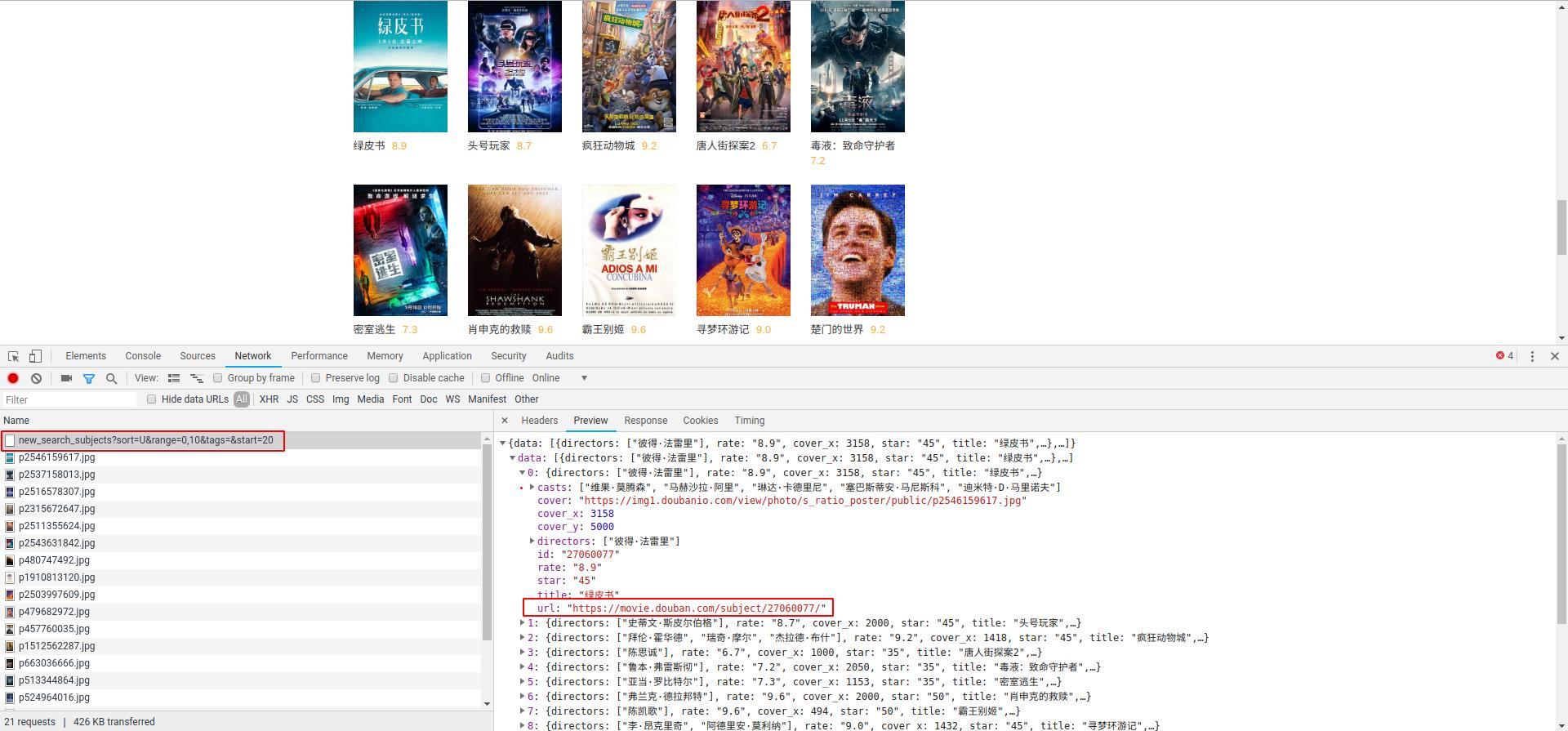Expand item 1 头号玩家
Viewport: 1568px width, 731px height.
(x=523, y=623)
